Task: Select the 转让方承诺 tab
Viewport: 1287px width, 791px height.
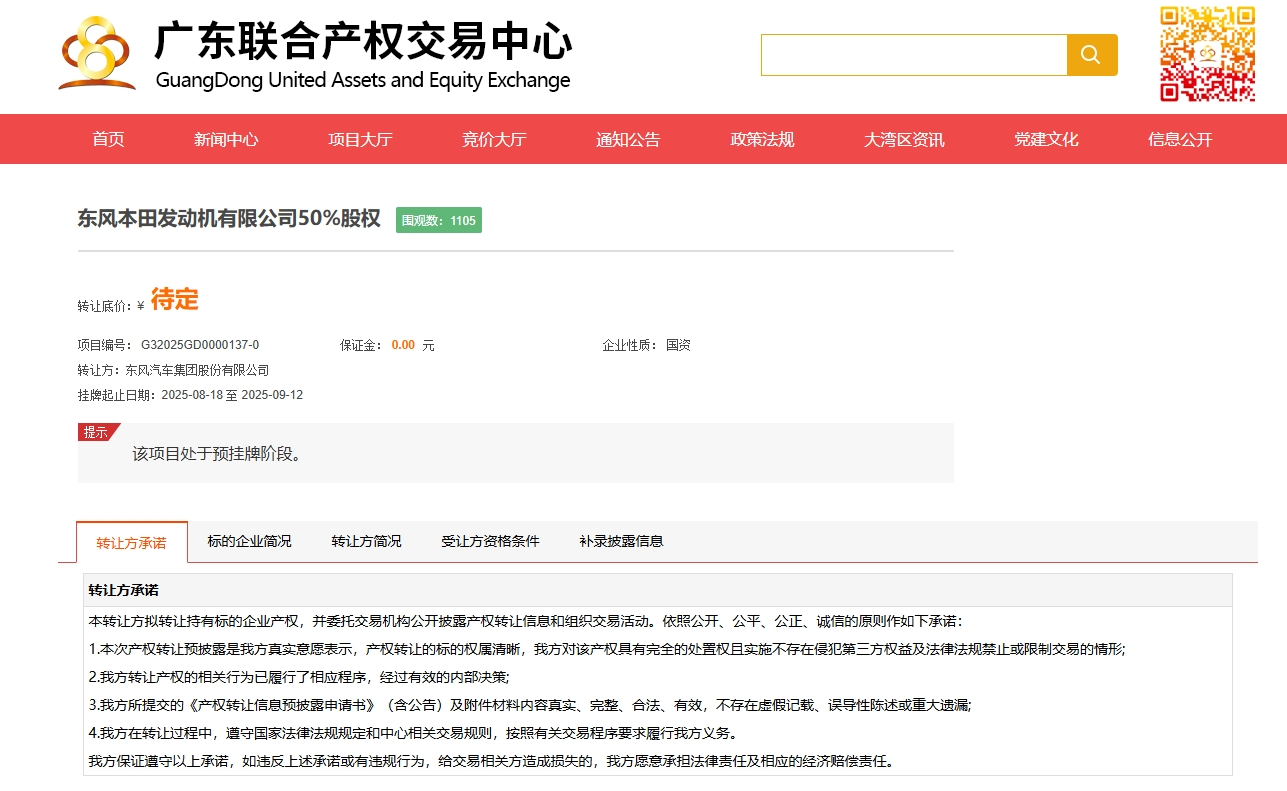Action: [131, 542]
